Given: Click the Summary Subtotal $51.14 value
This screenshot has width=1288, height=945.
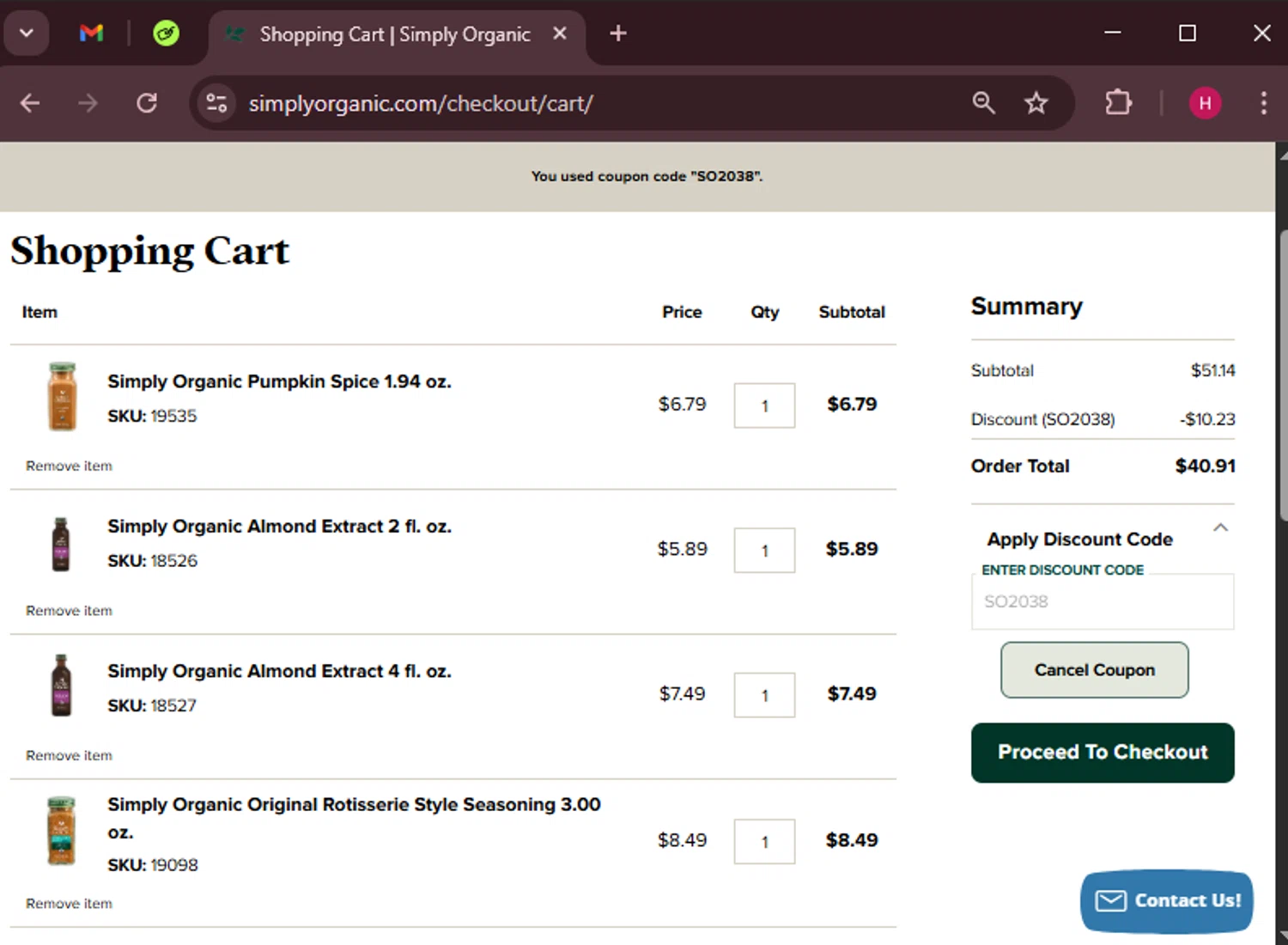Looking at the screenshot, I should [x=1212, y=370].
